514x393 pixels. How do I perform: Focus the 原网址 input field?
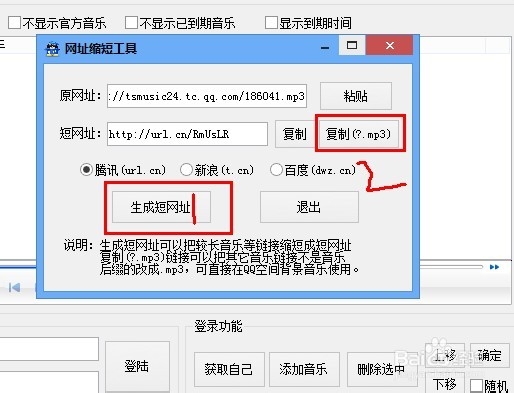[x=207, y=96]
